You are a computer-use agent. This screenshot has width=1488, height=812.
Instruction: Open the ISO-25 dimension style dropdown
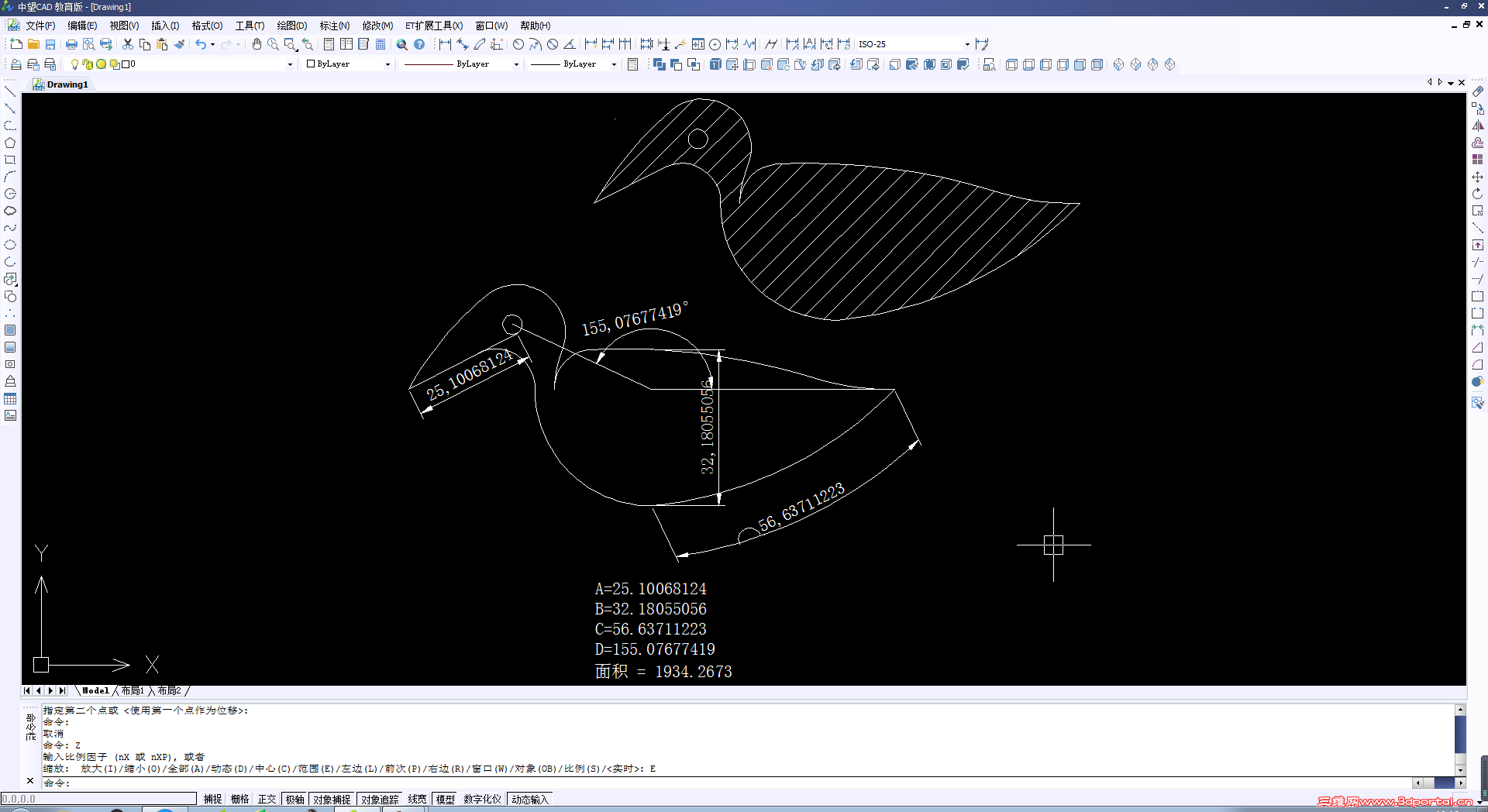coord(967,44)
